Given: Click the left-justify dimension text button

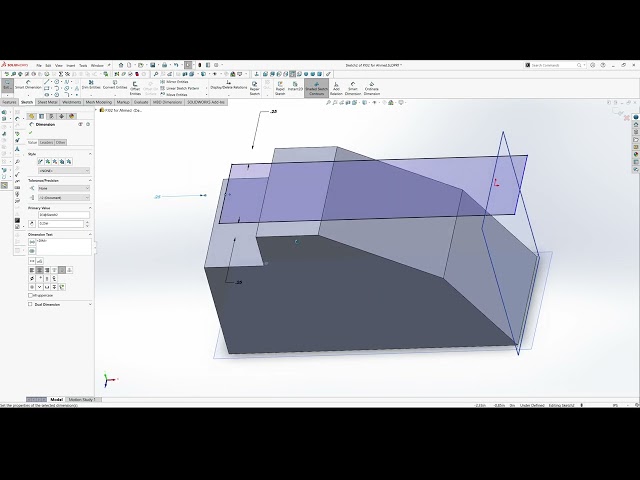Looking at the screenshot, I should [x=32, y=270].
